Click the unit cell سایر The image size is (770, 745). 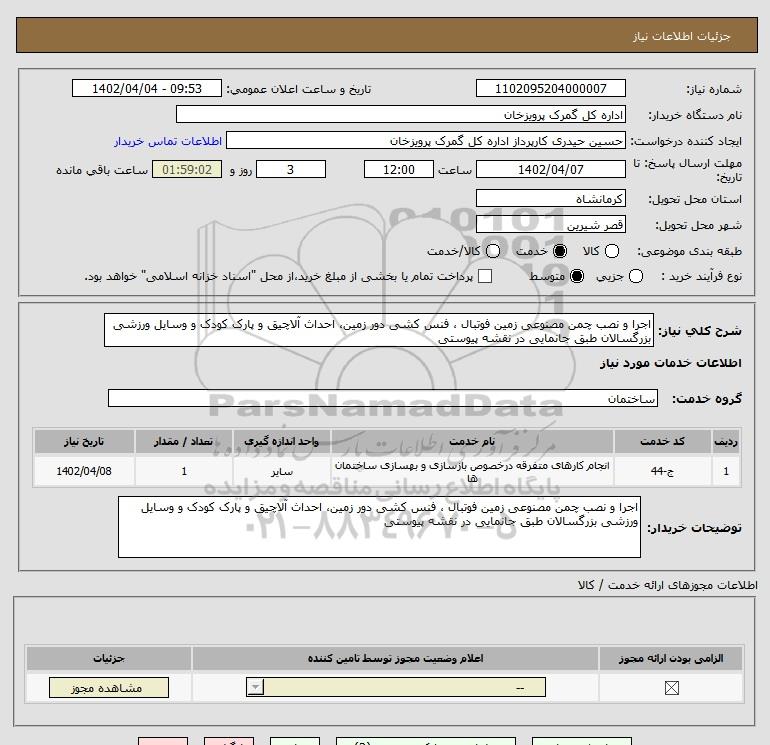tap(281, 471)
